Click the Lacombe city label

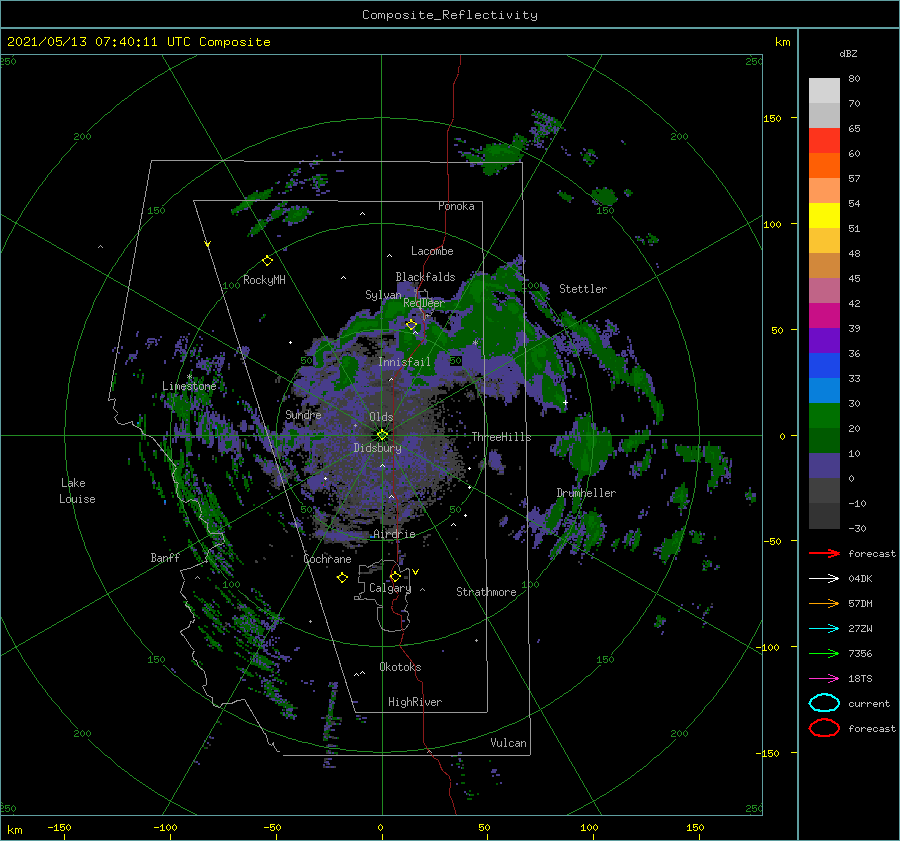tap(432, 251)
